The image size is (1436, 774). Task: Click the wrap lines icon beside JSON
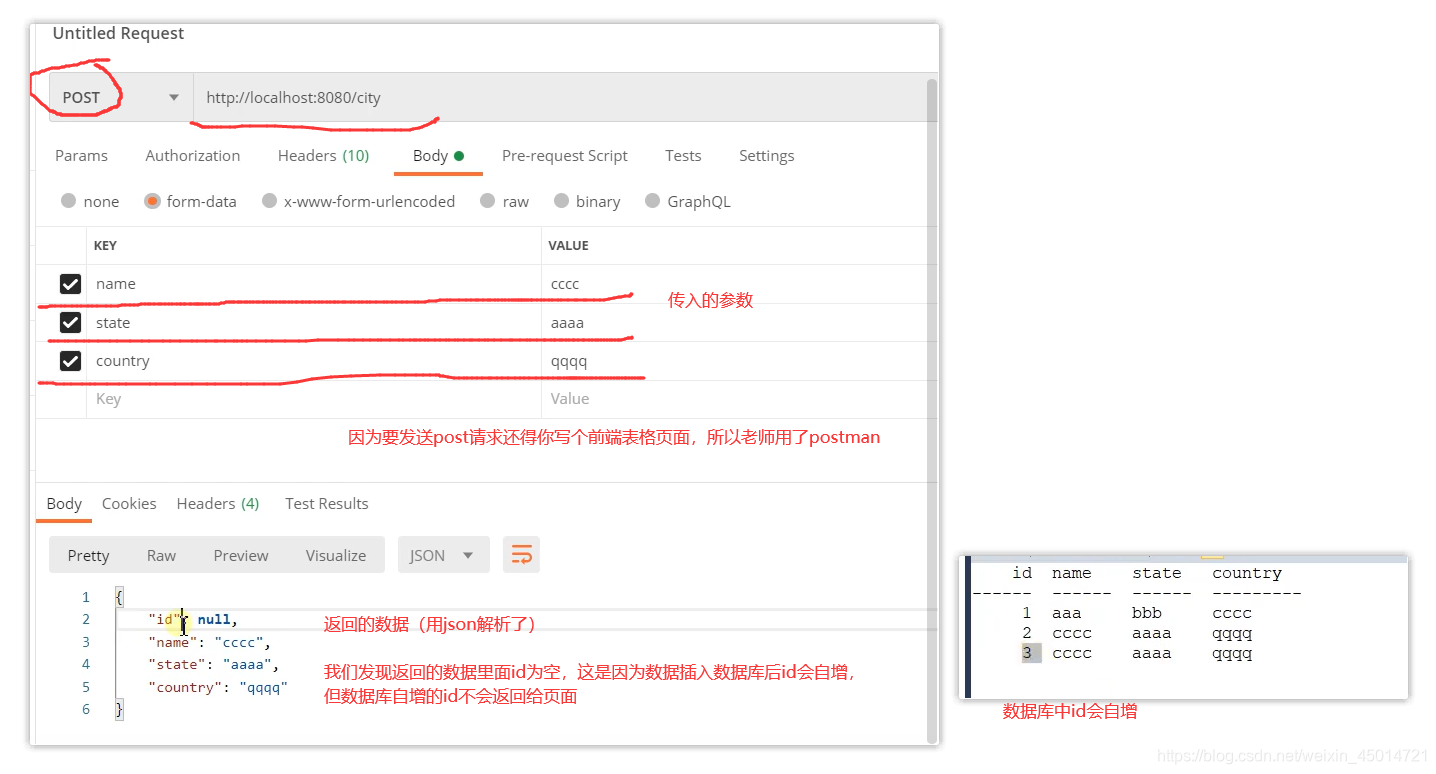(x=521, y=555)
